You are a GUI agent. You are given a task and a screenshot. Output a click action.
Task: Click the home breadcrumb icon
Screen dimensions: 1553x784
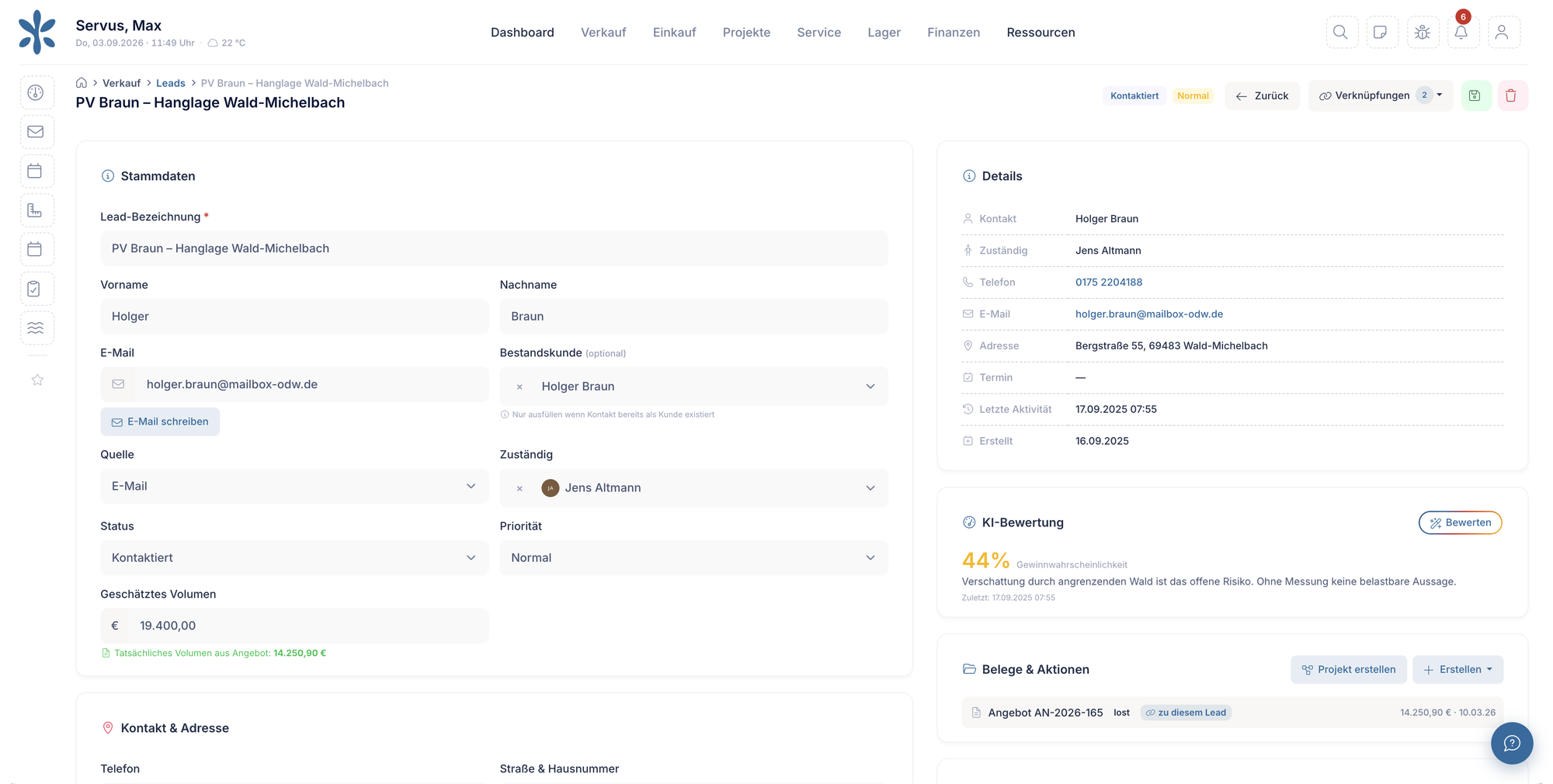(x=82, y=82)
